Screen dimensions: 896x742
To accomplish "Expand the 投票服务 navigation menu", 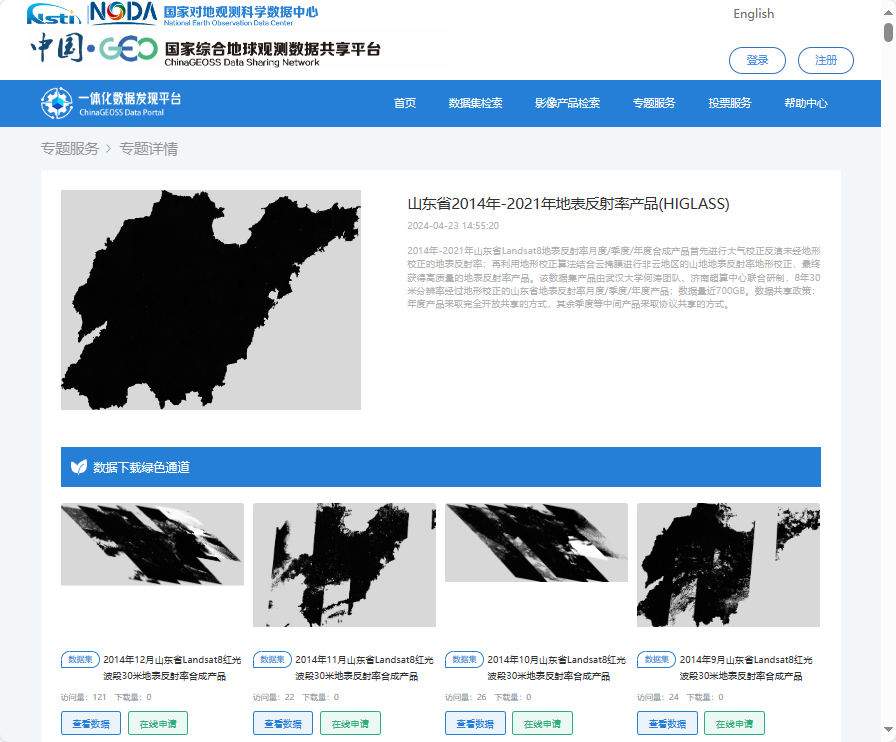I will [x=729, y=103].
